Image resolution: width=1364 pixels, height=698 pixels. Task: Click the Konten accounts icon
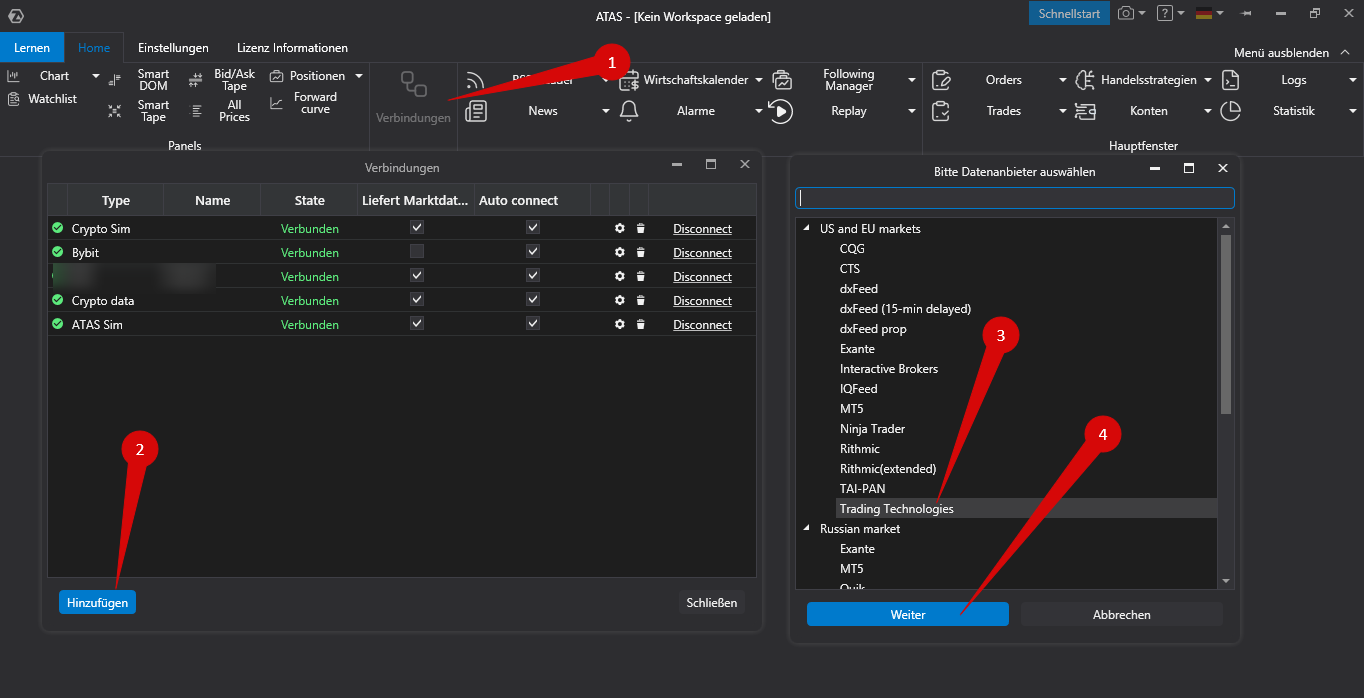click(x=1085, y=111)
